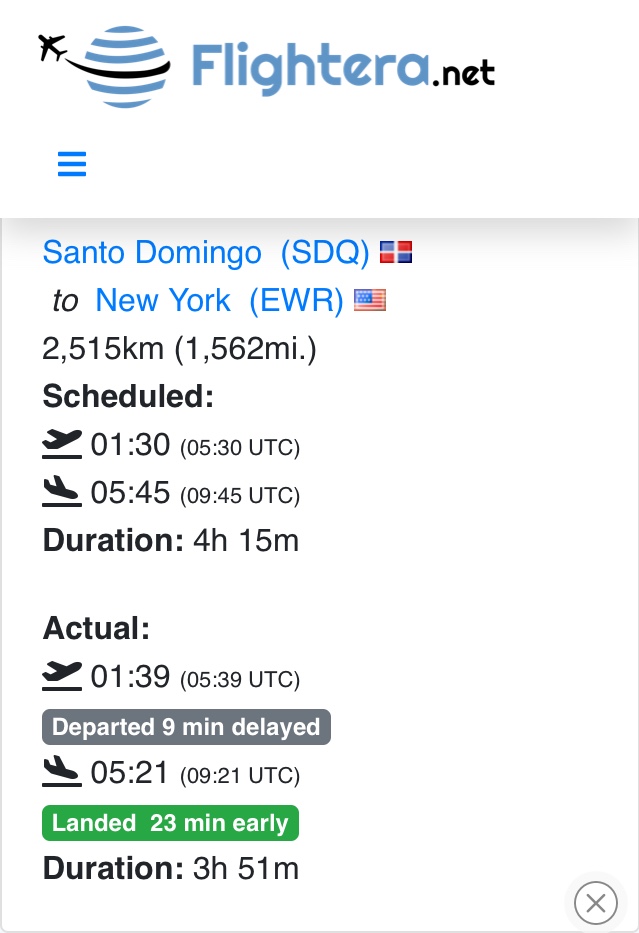Click the Flightera.net site title
The image size is (639, 933).
(342, 68)
